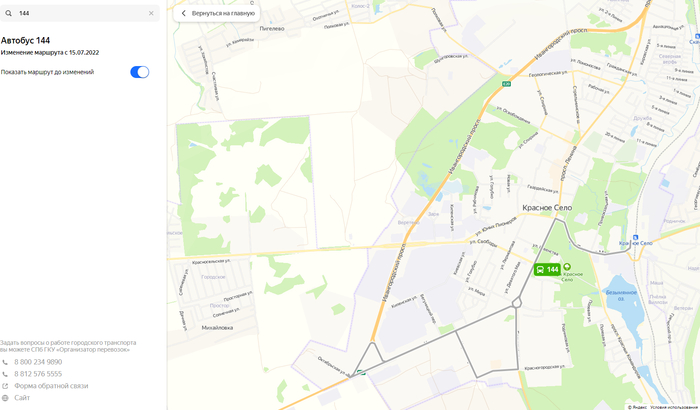
Task: Call number 8 812 576 5555
Action: point(38,374)
